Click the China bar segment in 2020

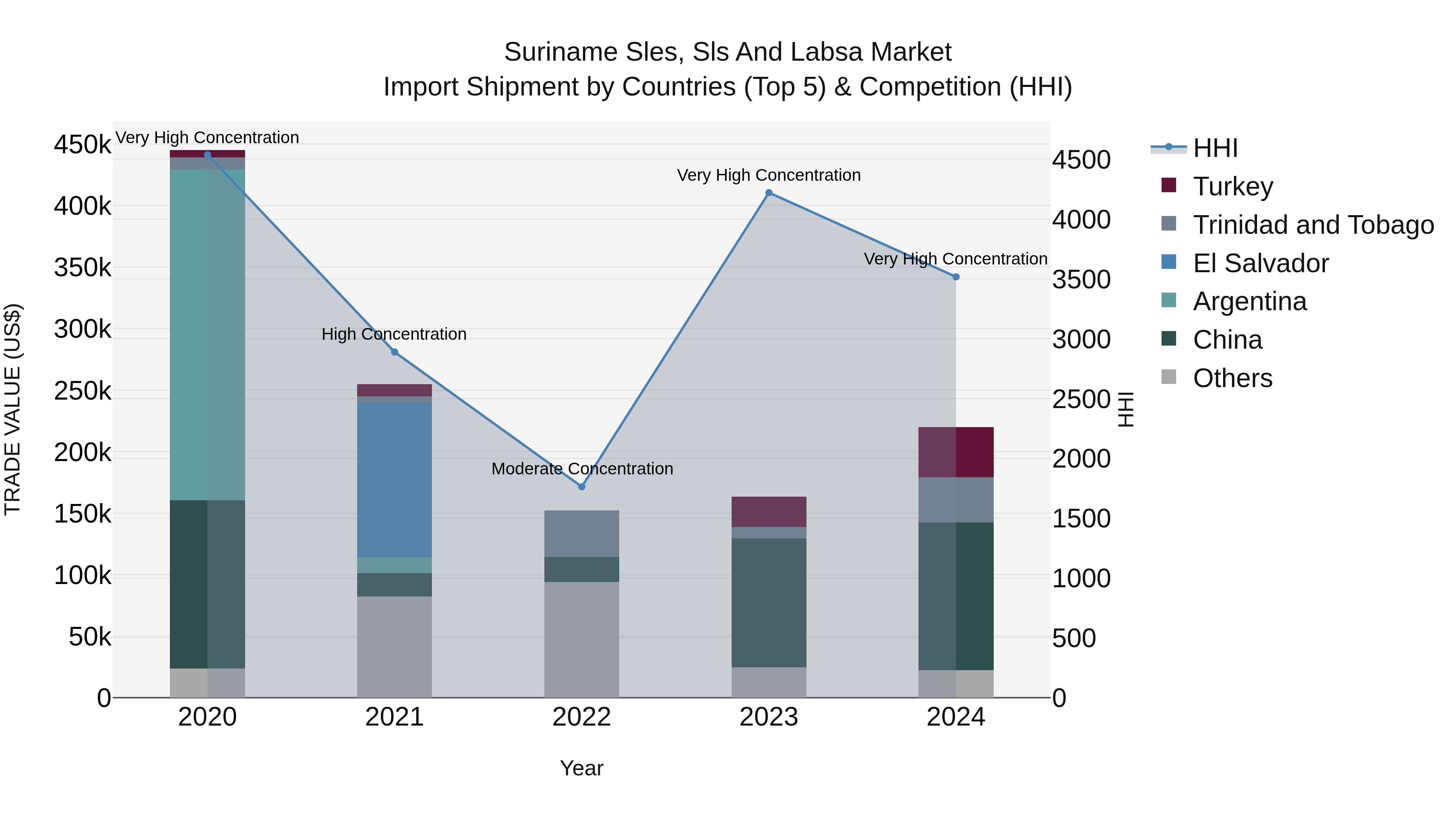tap(207, 584)
